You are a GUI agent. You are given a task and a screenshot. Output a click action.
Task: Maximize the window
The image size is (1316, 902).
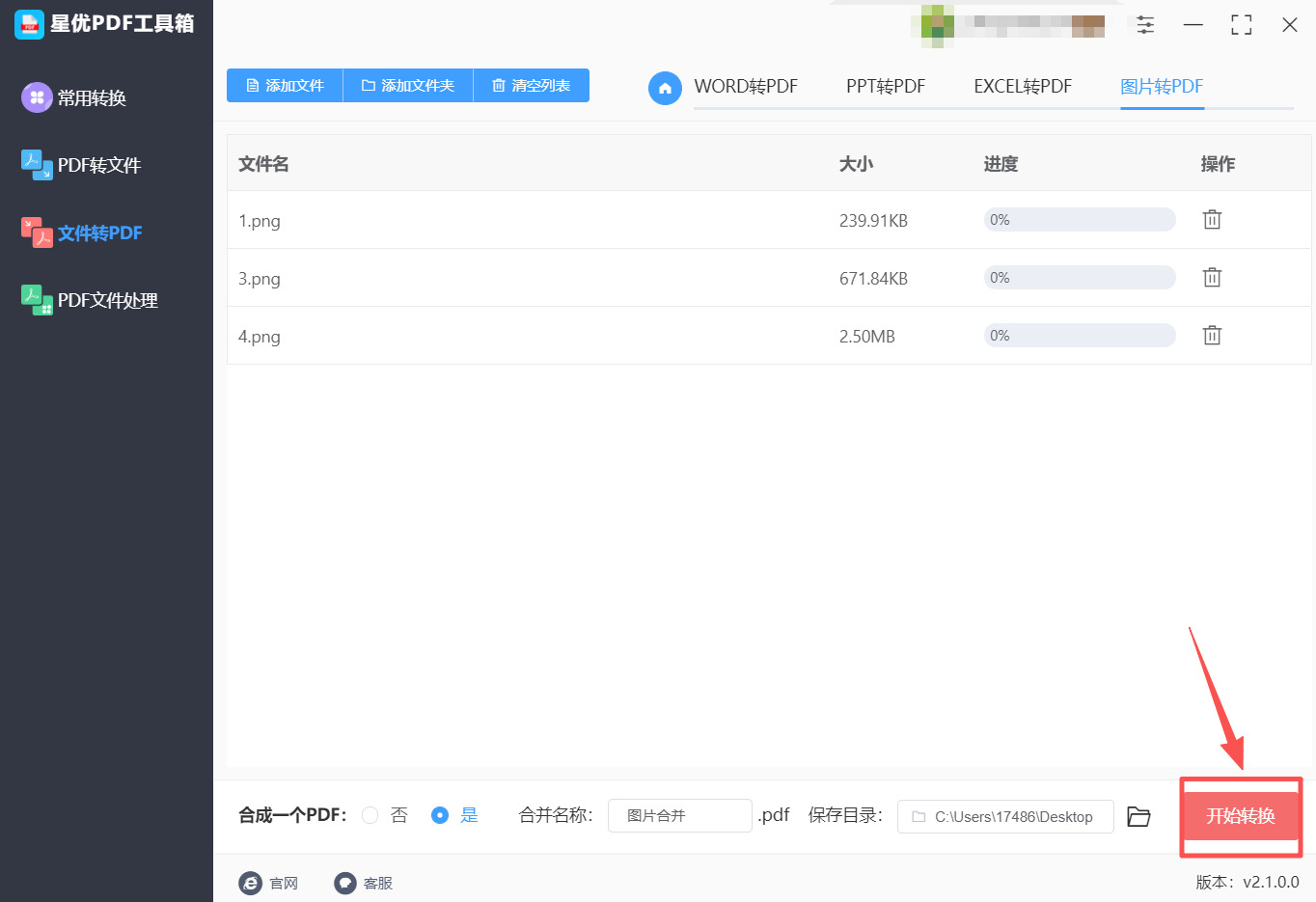[x=1242, y=25]
